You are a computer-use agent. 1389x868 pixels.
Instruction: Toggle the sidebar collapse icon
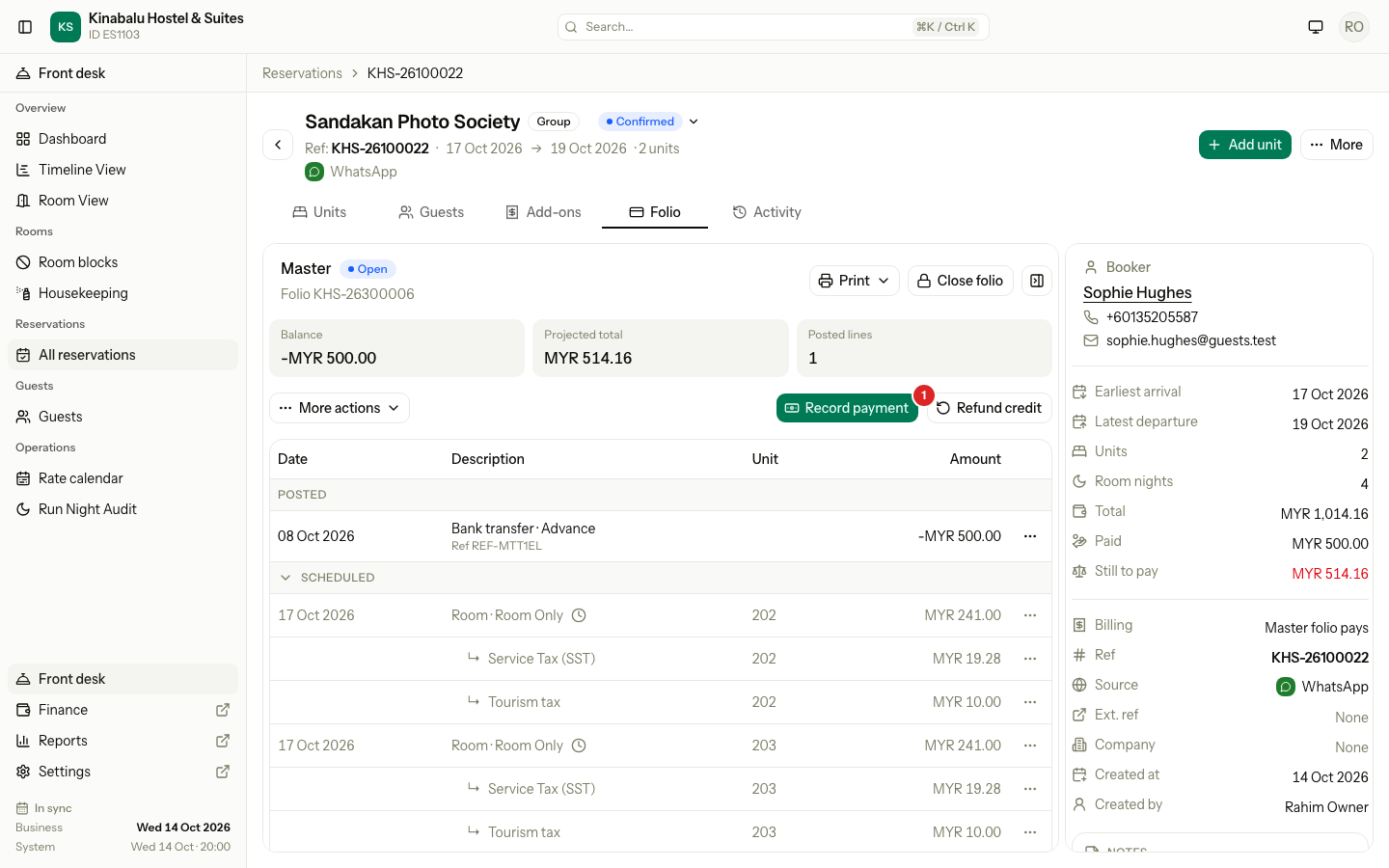[26, 27]
